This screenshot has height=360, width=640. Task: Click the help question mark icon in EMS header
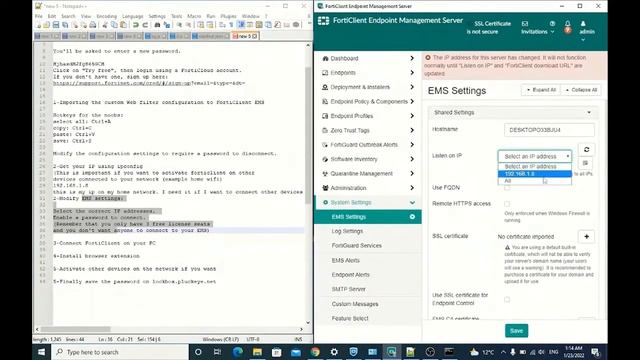[552, 24]
